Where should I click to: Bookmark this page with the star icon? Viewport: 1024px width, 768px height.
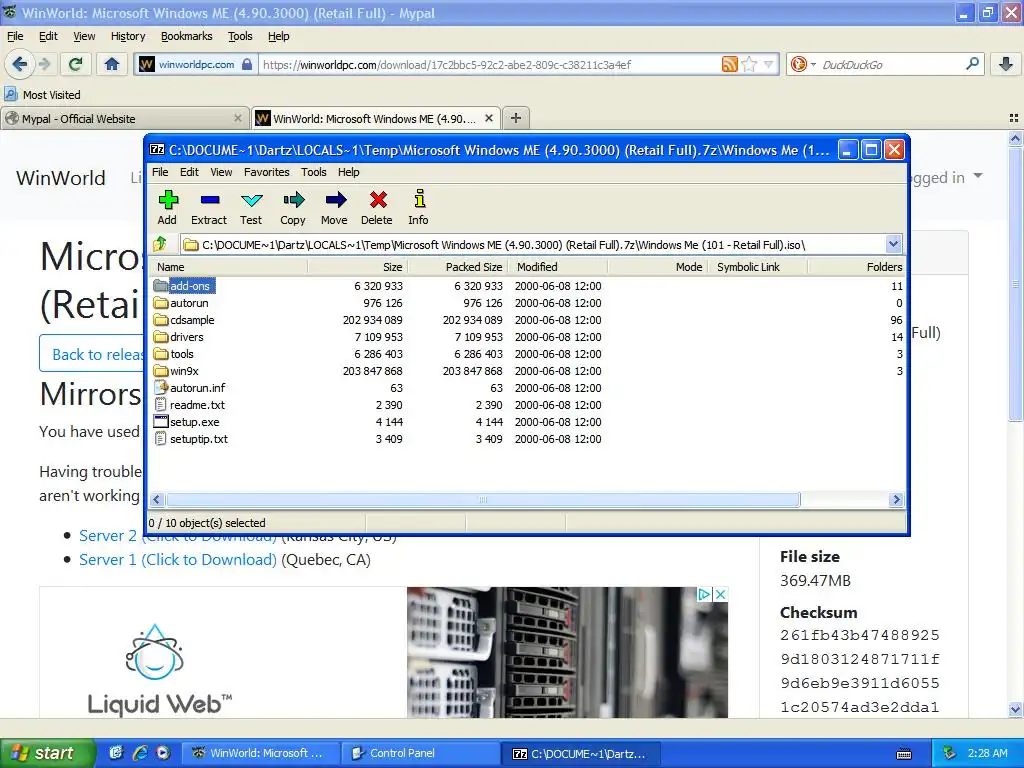tap(750, 64)
